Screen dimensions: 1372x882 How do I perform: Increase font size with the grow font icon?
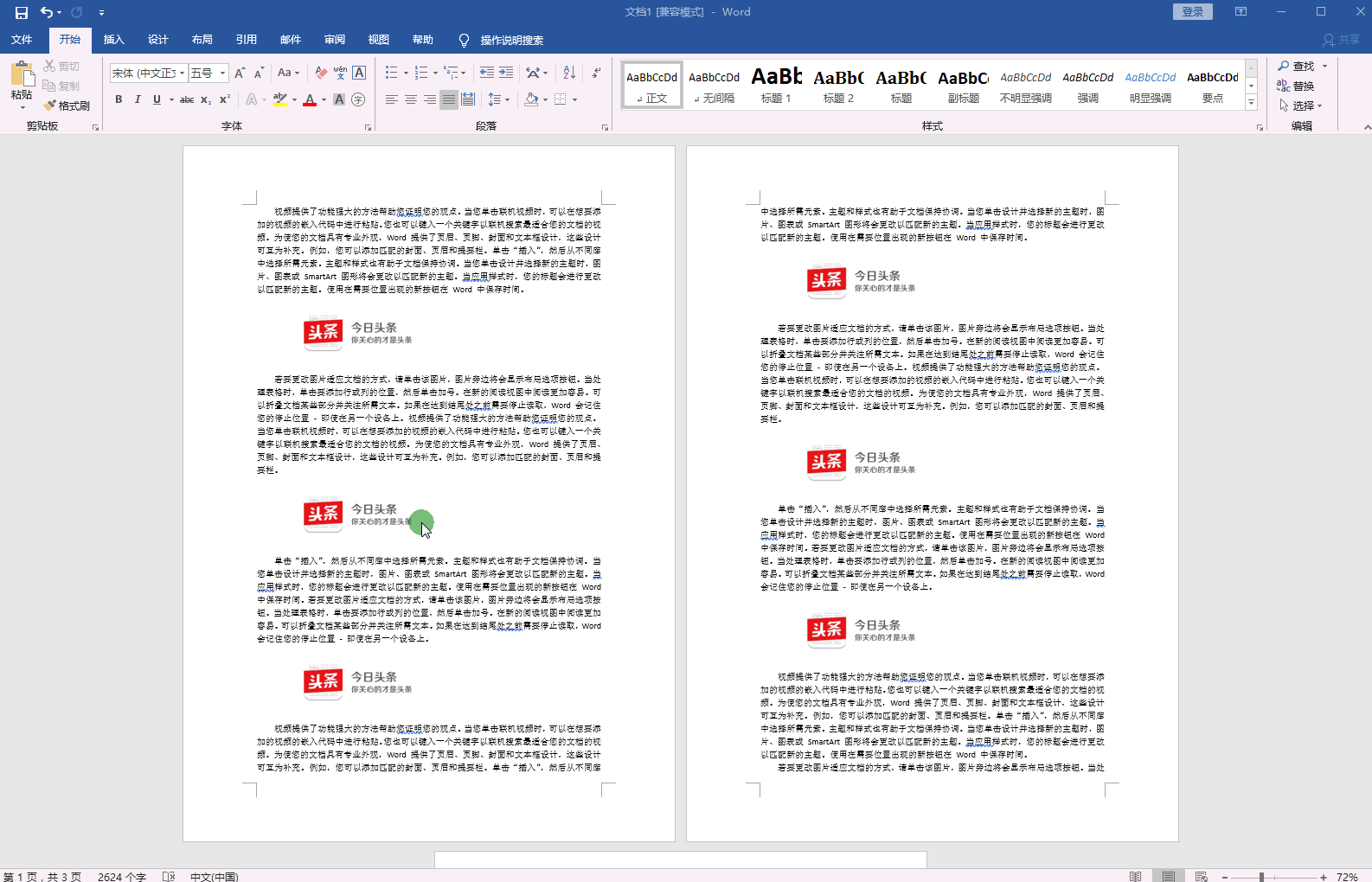pyautogui.click(x=240, y=73)
